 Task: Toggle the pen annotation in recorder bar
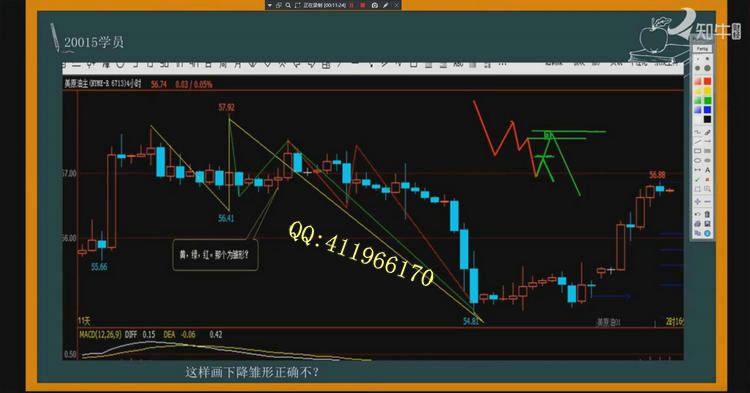[386, 5]
